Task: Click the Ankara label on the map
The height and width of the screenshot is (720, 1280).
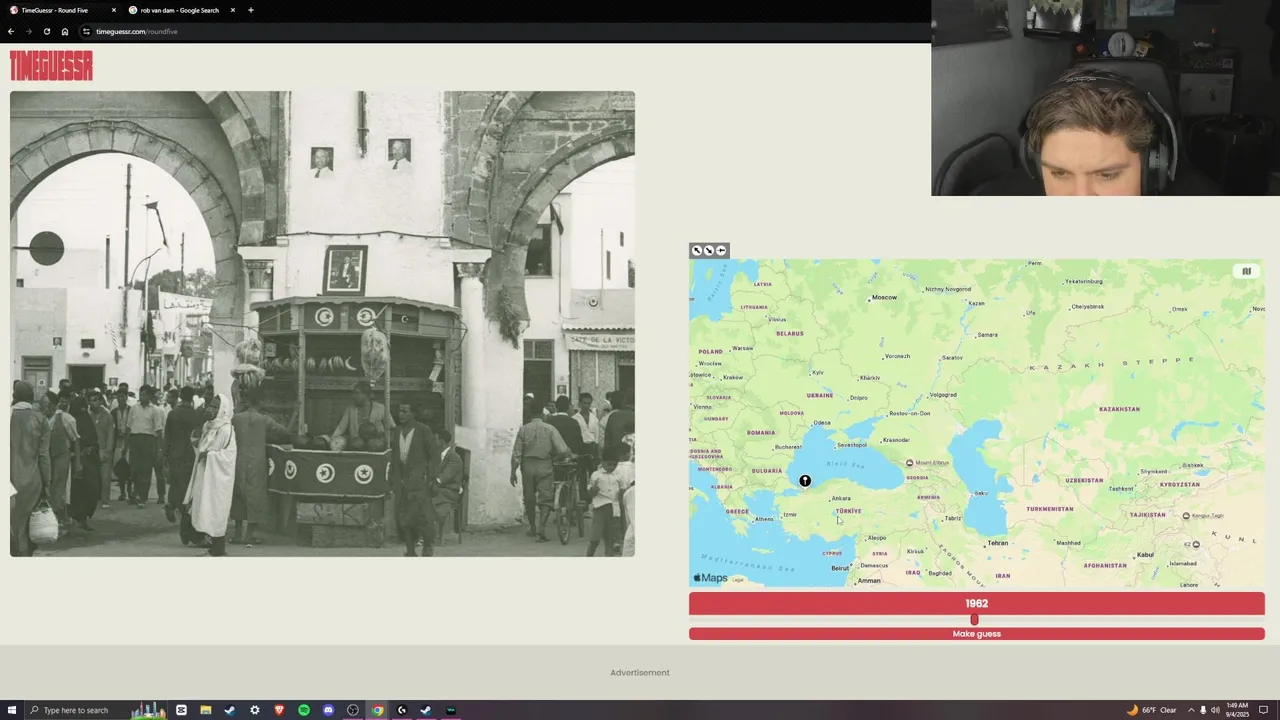Action: click(841, 498)
